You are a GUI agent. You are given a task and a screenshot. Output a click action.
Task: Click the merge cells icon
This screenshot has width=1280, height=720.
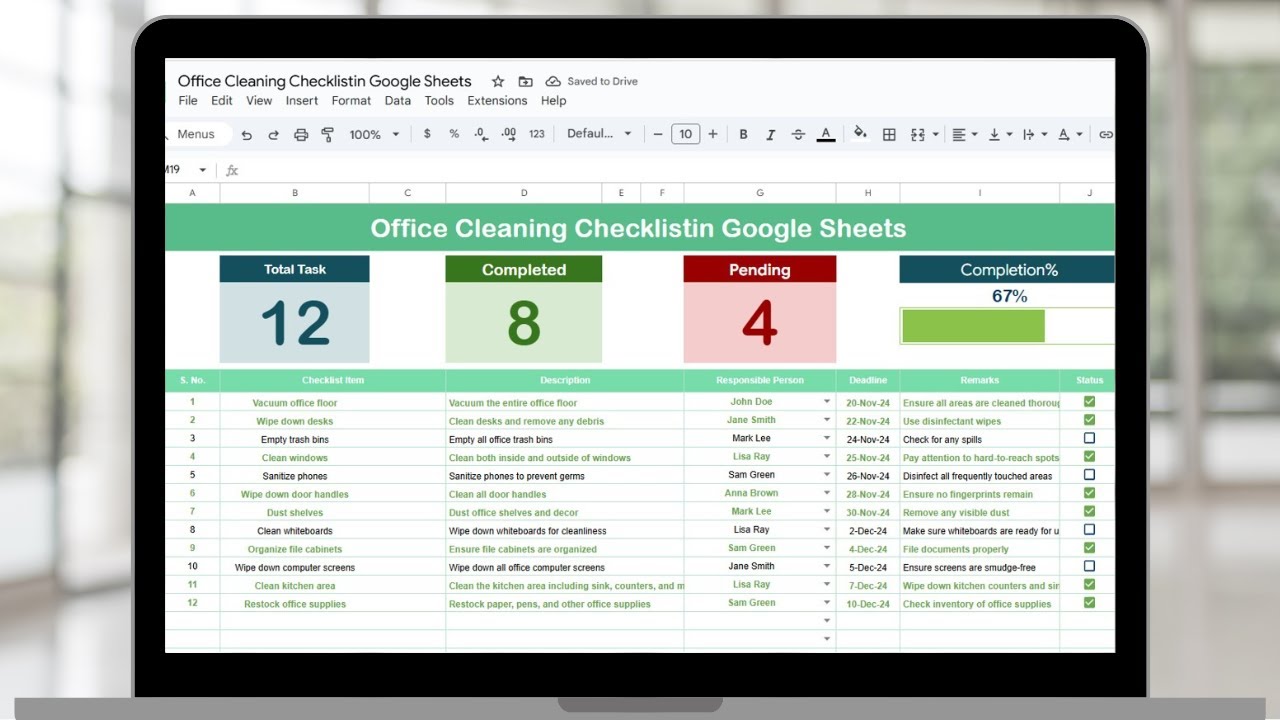coord(918,134)
